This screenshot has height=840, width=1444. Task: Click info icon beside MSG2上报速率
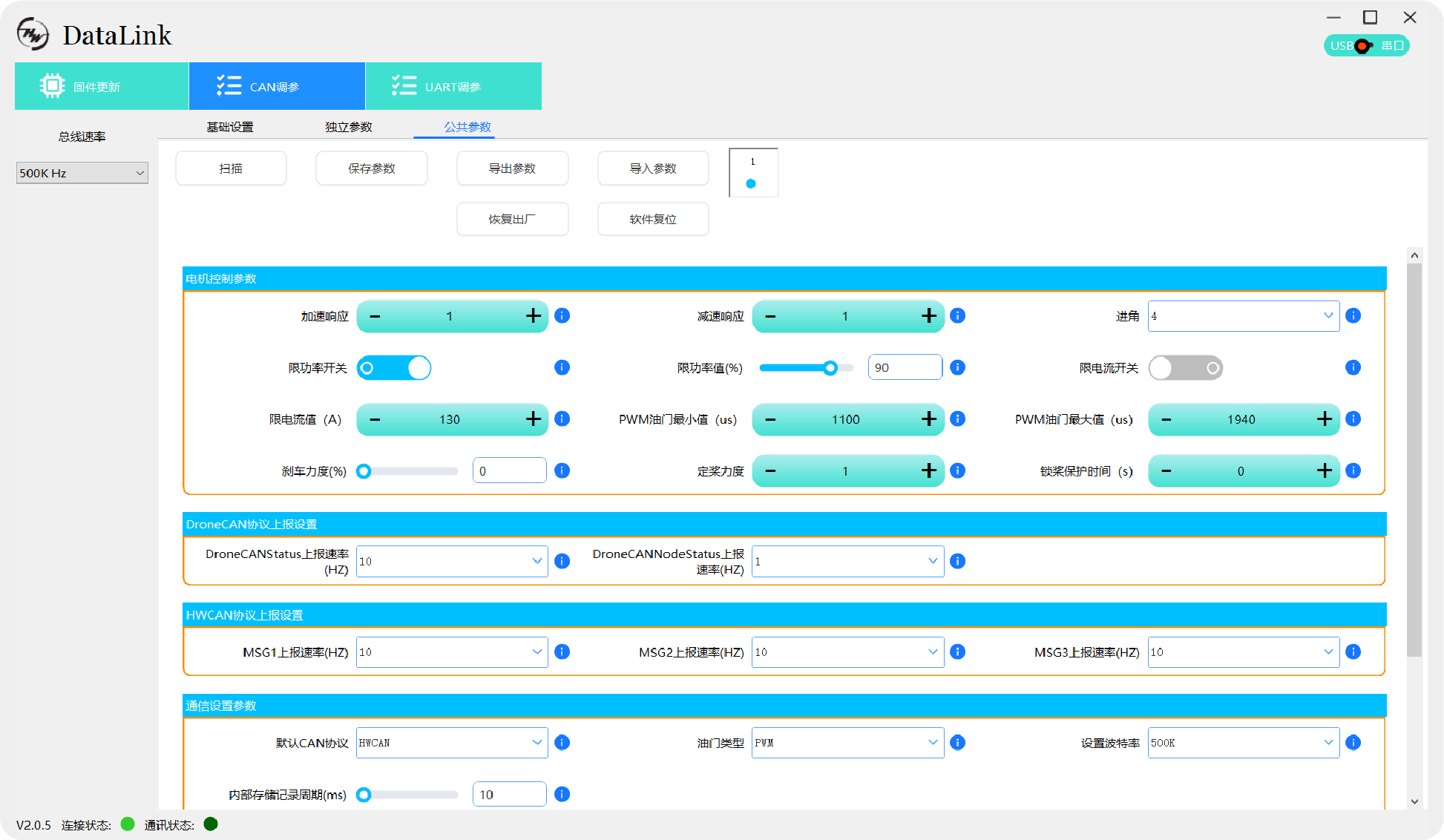(957, 652)
